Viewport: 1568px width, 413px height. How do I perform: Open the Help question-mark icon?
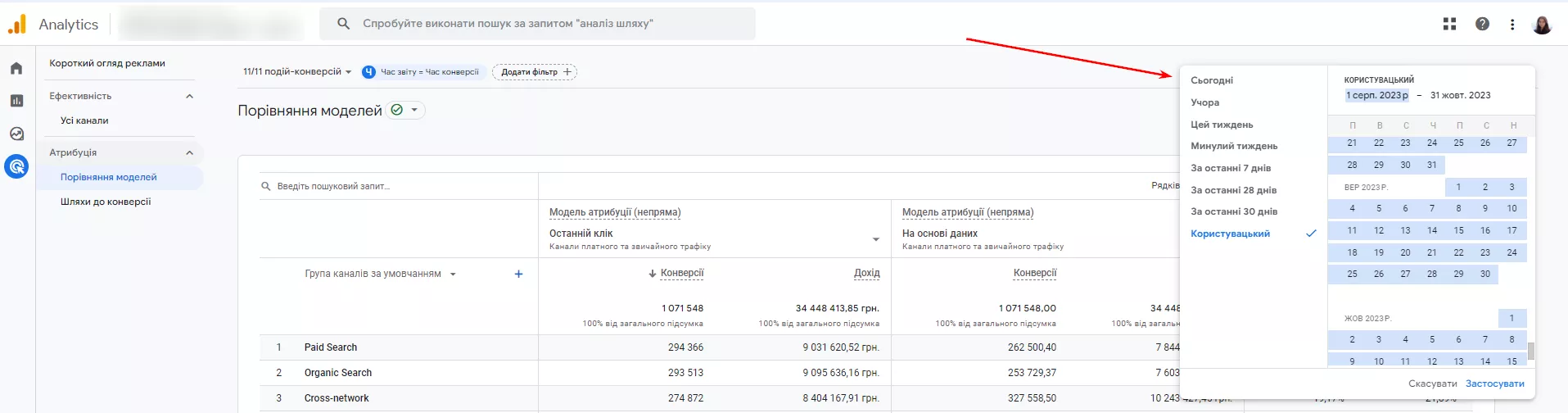[1482, 24]
